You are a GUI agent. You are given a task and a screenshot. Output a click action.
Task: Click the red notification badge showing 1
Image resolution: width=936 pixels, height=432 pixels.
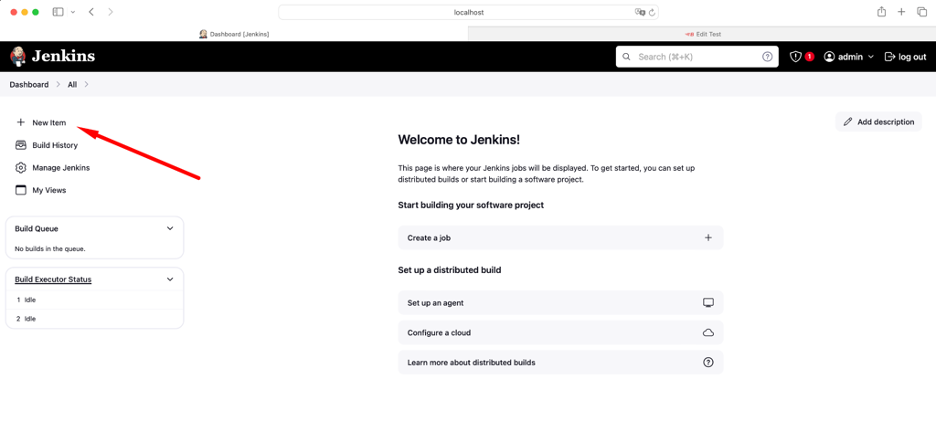click(809, 57)
